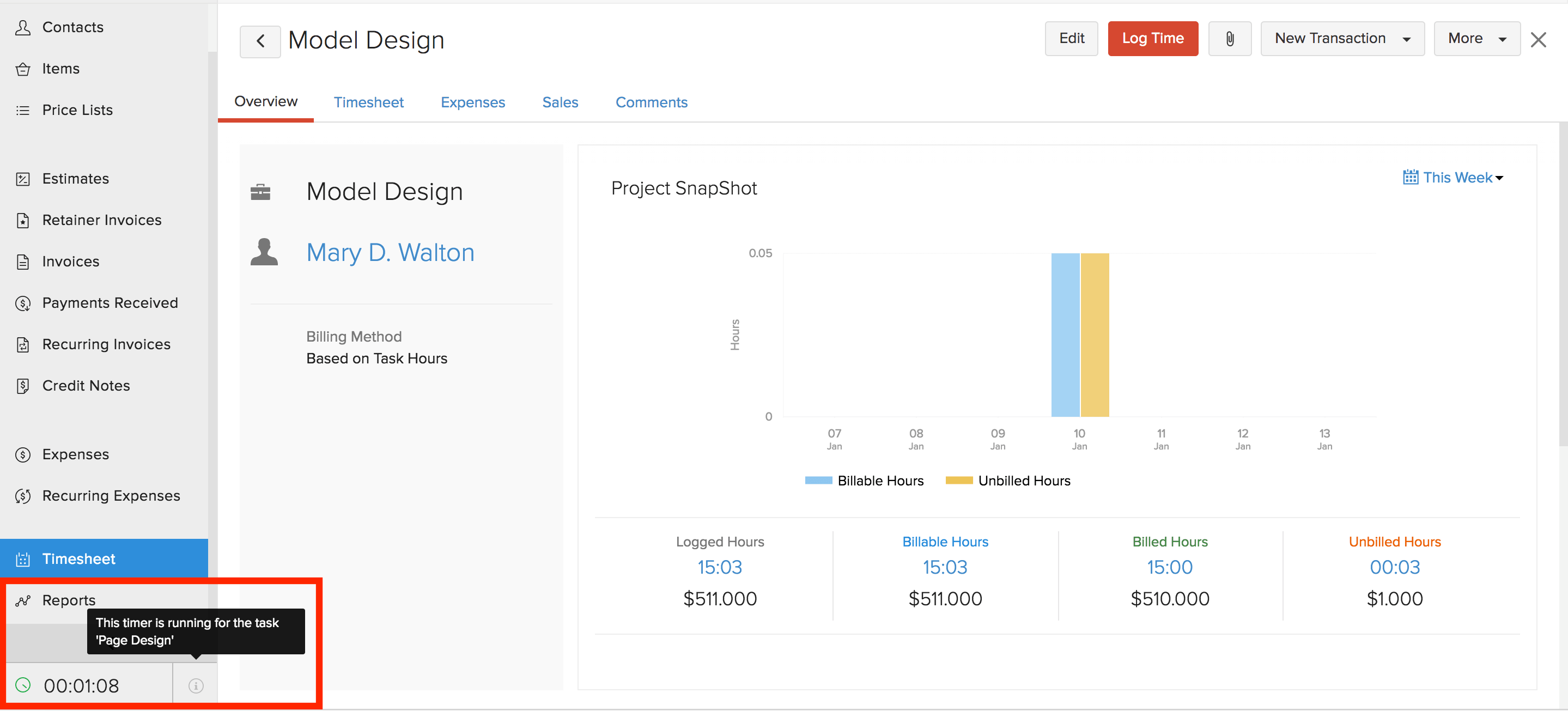Open Recurring Expenses in the sidebar
The height and width of the screenshot is (711, 1568).
(x=111, y=496)
